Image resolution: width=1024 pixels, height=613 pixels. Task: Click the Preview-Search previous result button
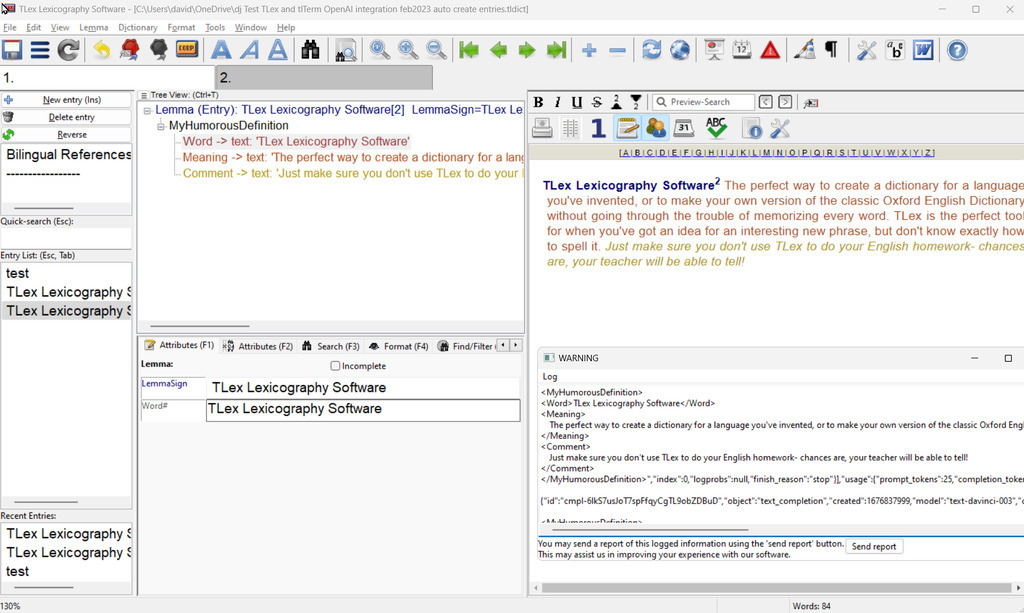(x=766, y=102)
